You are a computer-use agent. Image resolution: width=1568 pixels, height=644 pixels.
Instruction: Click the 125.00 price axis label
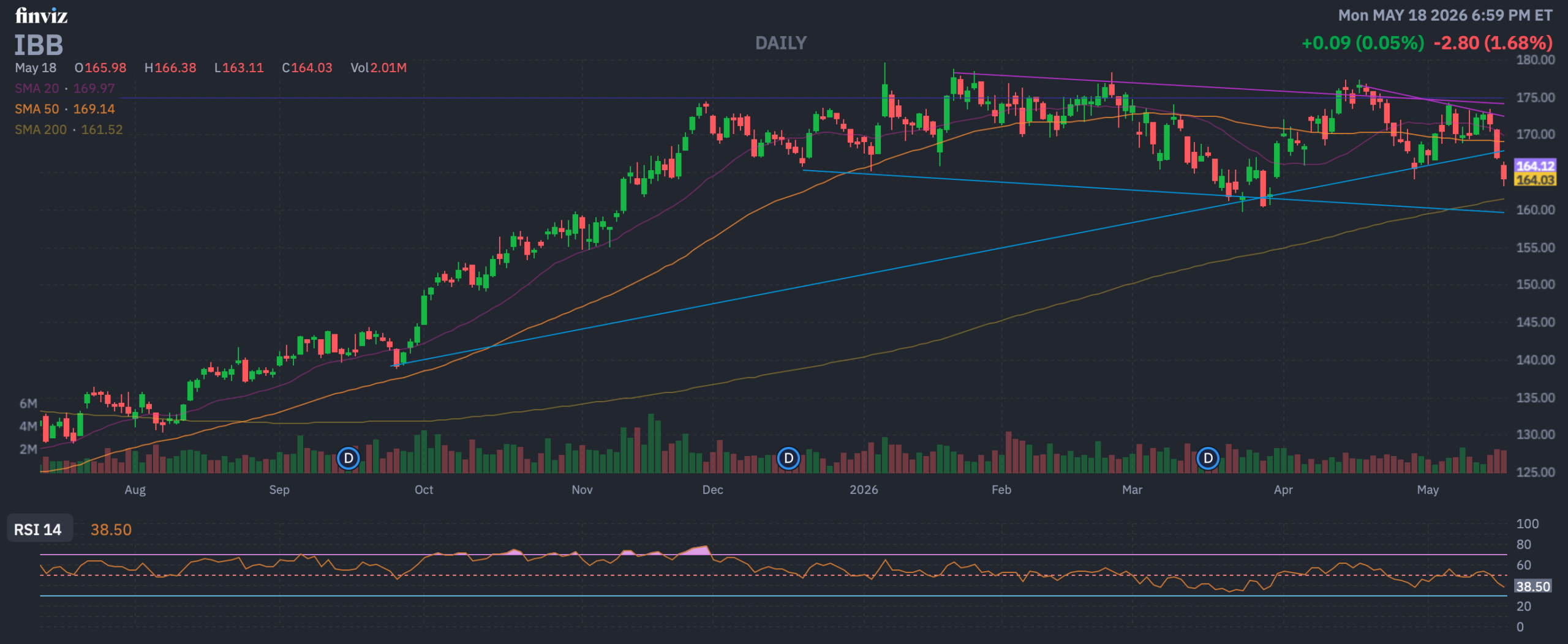[1536, 472]
